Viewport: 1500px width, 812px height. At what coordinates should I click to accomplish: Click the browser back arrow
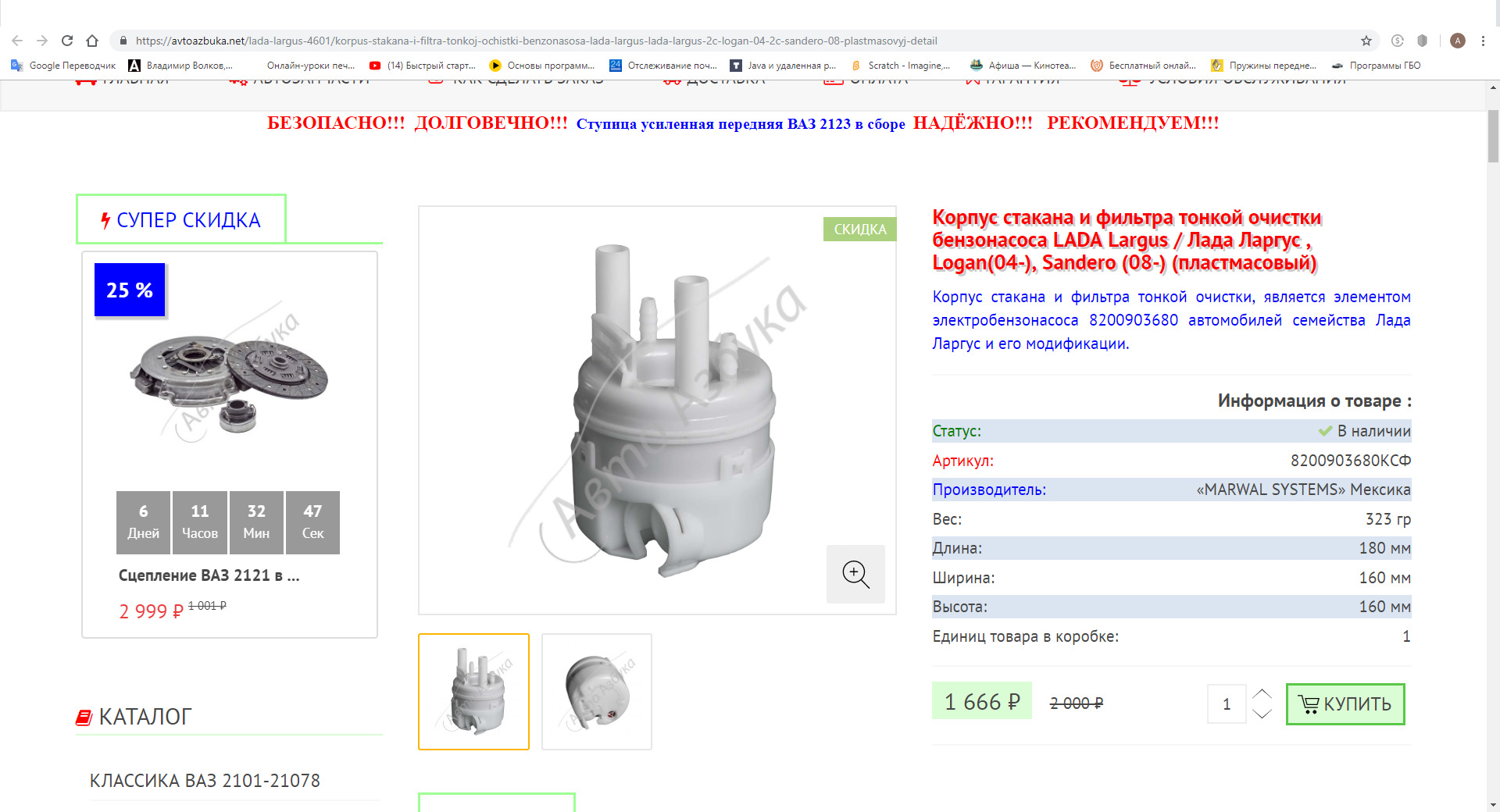click(x=17, y=41)
